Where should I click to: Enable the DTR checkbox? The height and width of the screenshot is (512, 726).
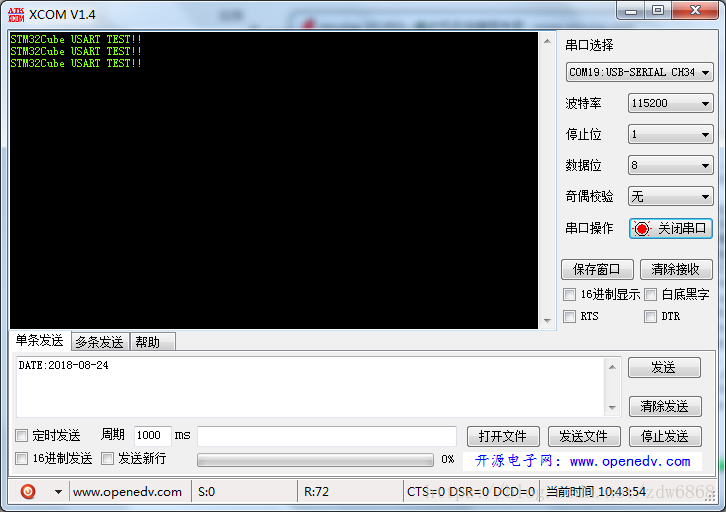tap(651, 316)
